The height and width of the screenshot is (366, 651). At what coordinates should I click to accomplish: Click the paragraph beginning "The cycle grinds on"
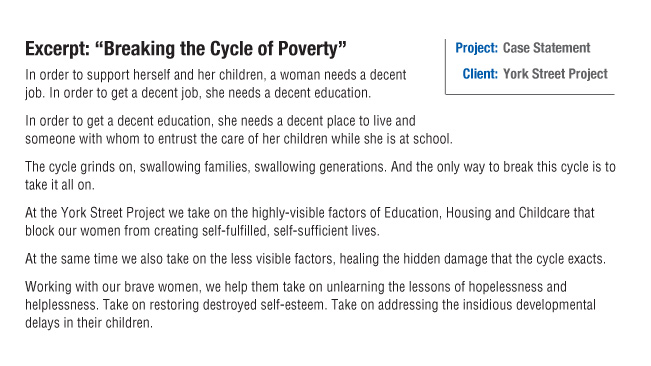[x=320, y=176]
